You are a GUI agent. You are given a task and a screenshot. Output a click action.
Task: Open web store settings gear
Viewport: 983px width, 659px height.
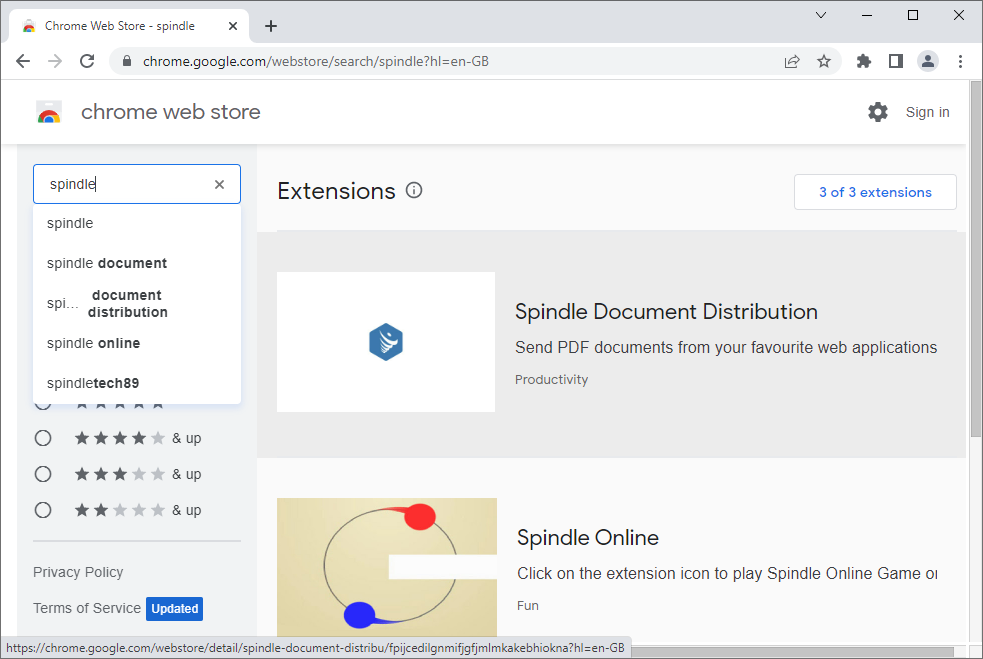tap(878, 112)
